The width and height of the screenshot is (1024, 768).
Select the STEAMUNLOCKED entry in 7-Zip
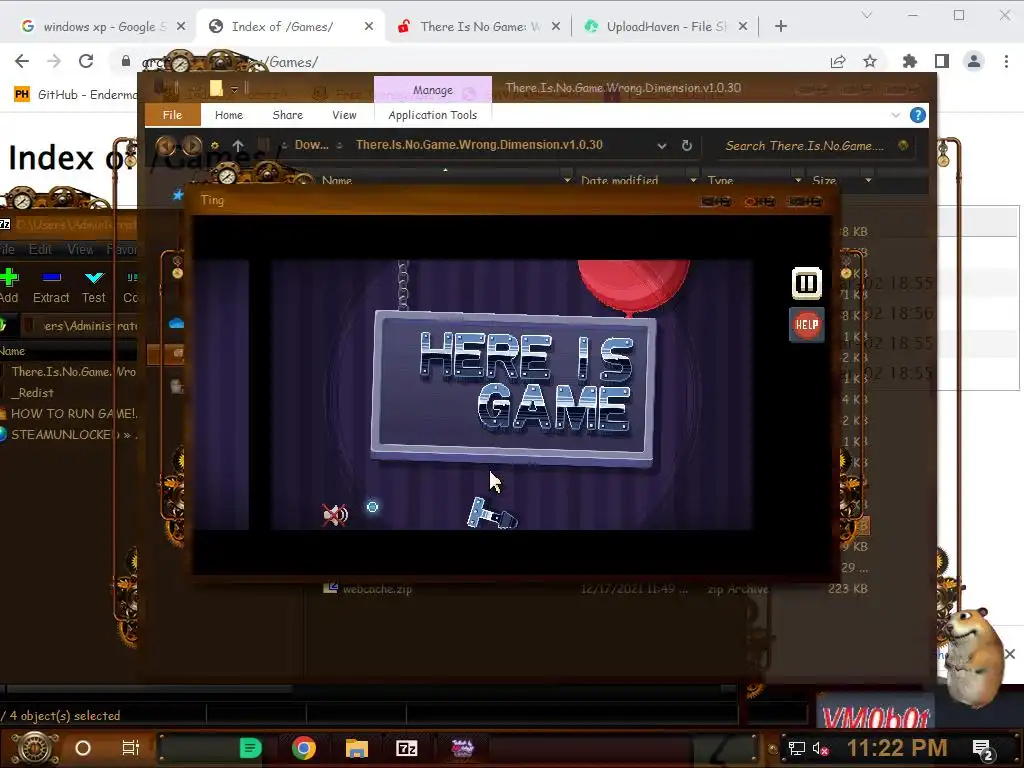click(x=69, y=434)
